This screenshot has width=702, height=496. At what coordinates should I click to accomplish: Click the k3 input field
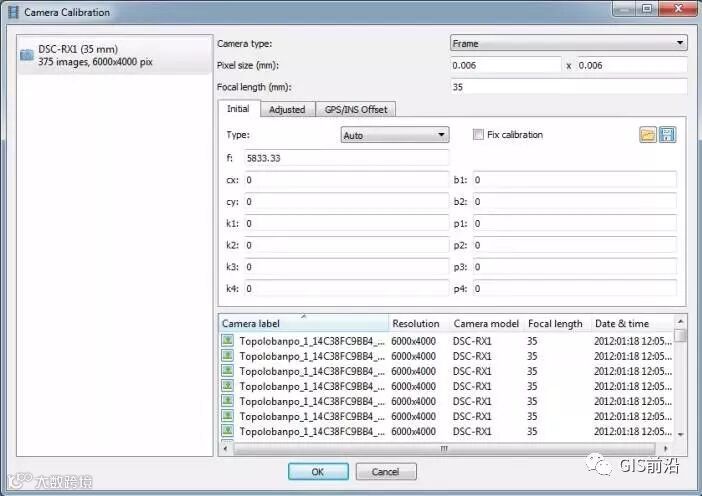click(x=347, y=267)
